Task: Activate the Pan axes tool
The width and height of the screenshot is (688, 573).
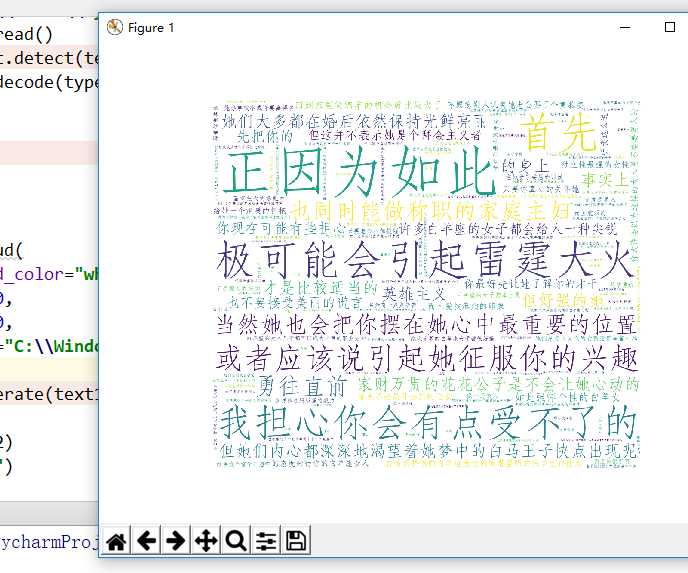Action: tap(206, 541)
